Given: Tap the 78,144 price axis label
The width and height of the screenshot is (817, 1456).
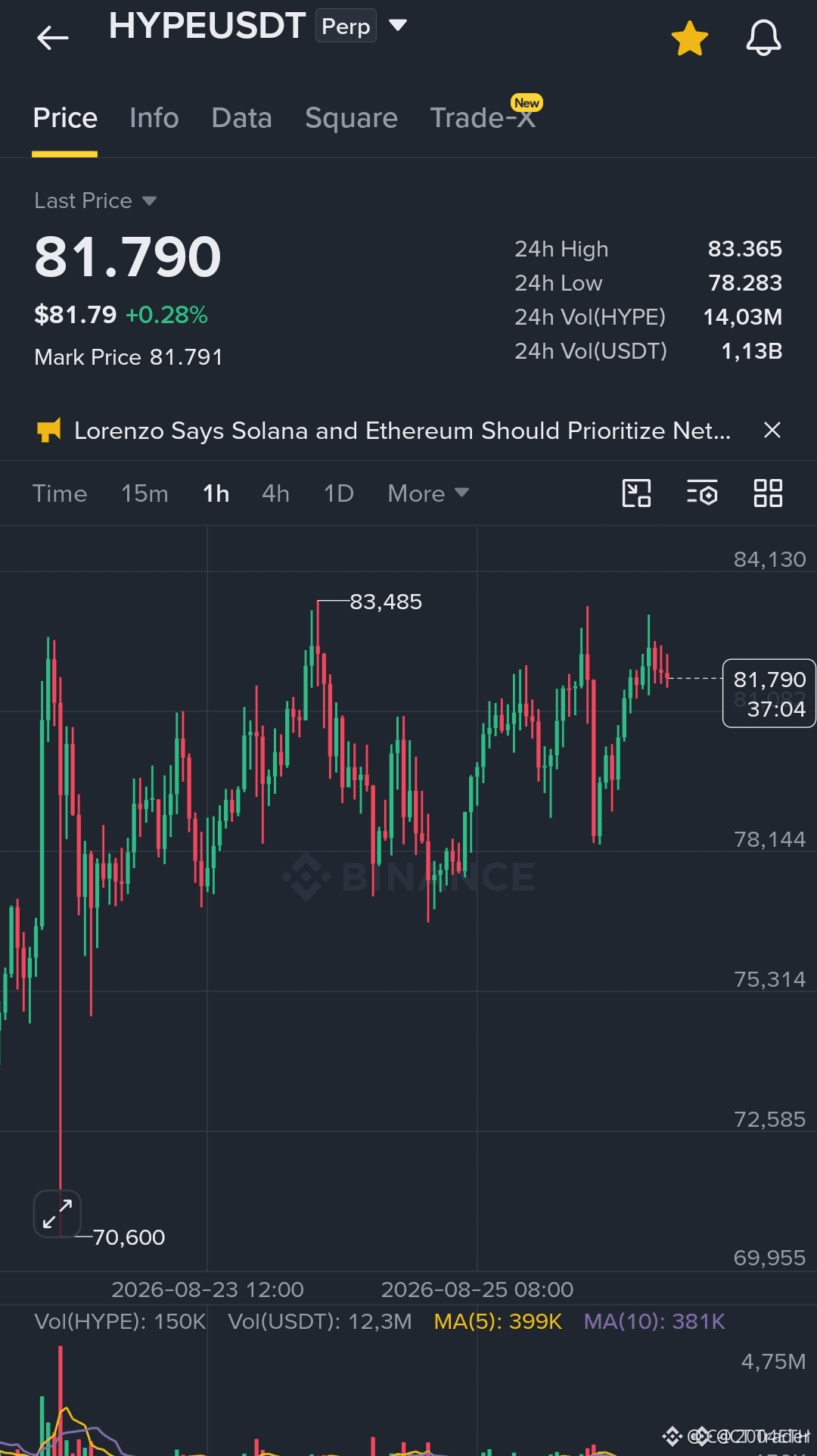Looking at the screenshot, I should 769,839.
